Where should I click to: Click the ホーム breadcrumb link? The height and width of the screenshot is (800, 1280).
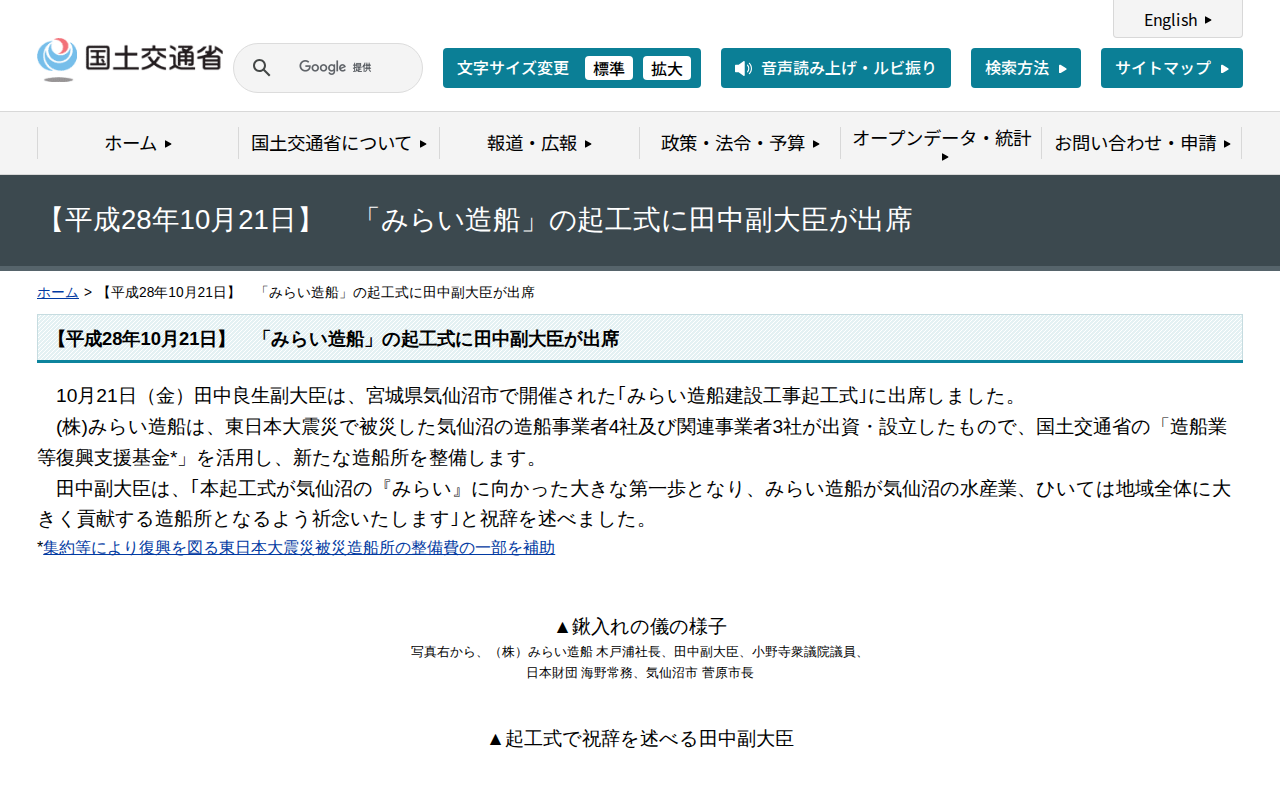click(x=57, y=292)
